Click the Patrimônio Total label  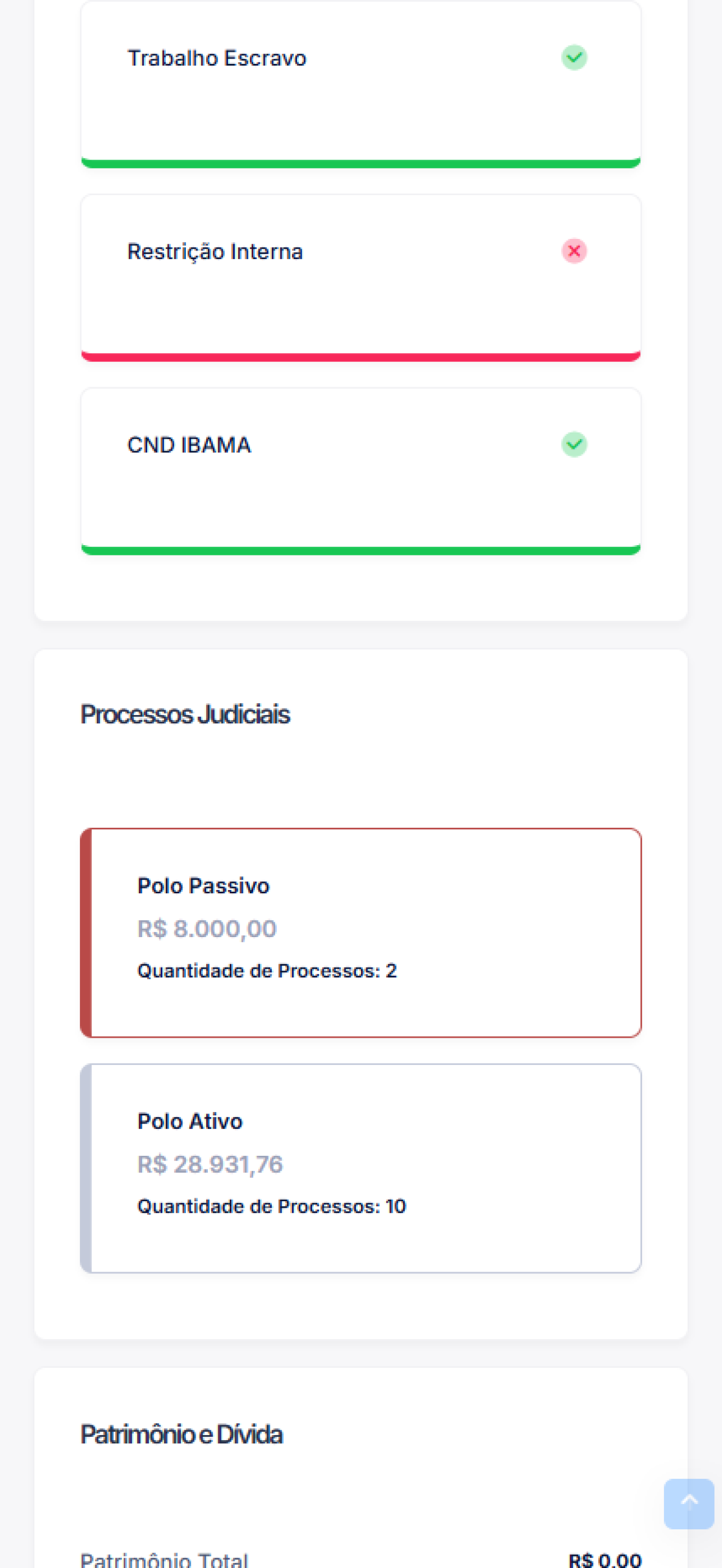click(165, 1559)
